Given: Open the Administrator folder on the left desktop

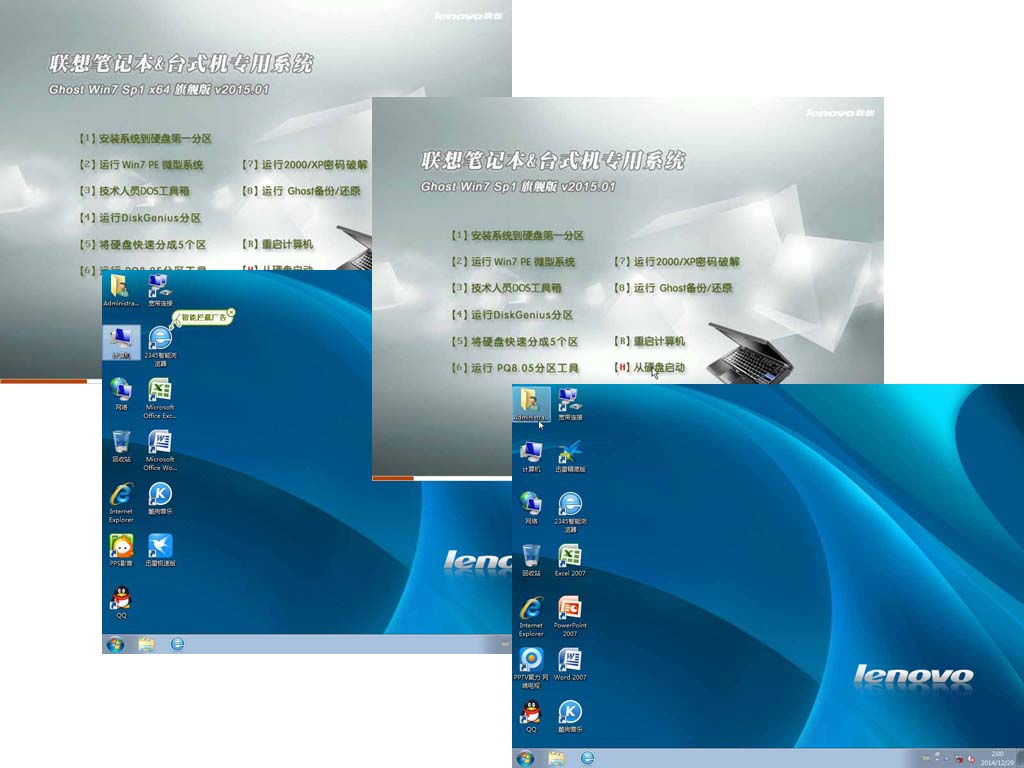Looking at the screenshot, I should click(x=121, y=290).
